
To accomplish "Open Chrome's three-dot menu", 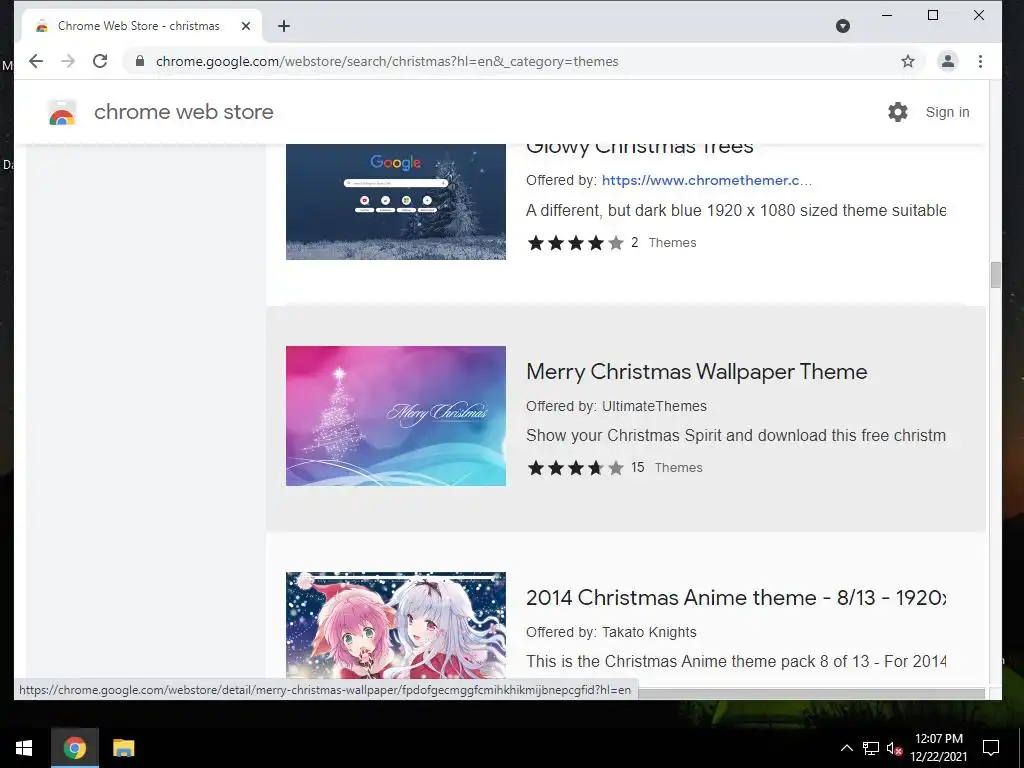I will pos(980,61).
